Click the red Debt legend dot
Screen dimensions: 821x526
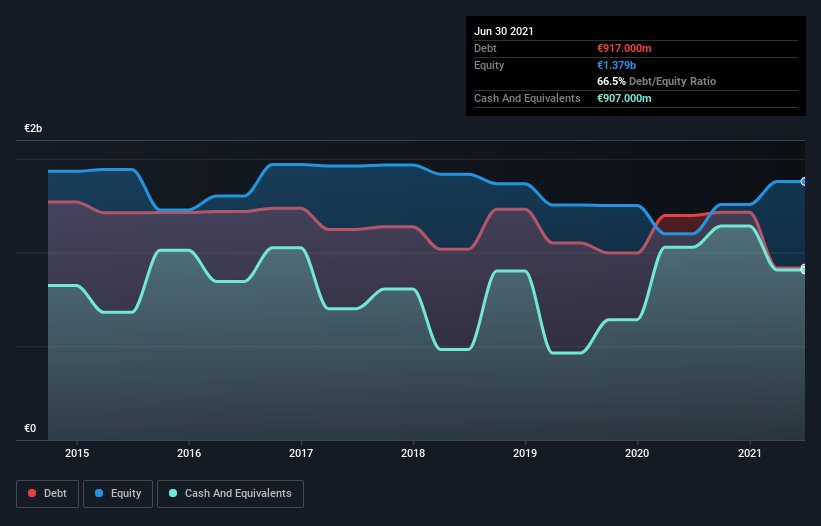(32, 493)
